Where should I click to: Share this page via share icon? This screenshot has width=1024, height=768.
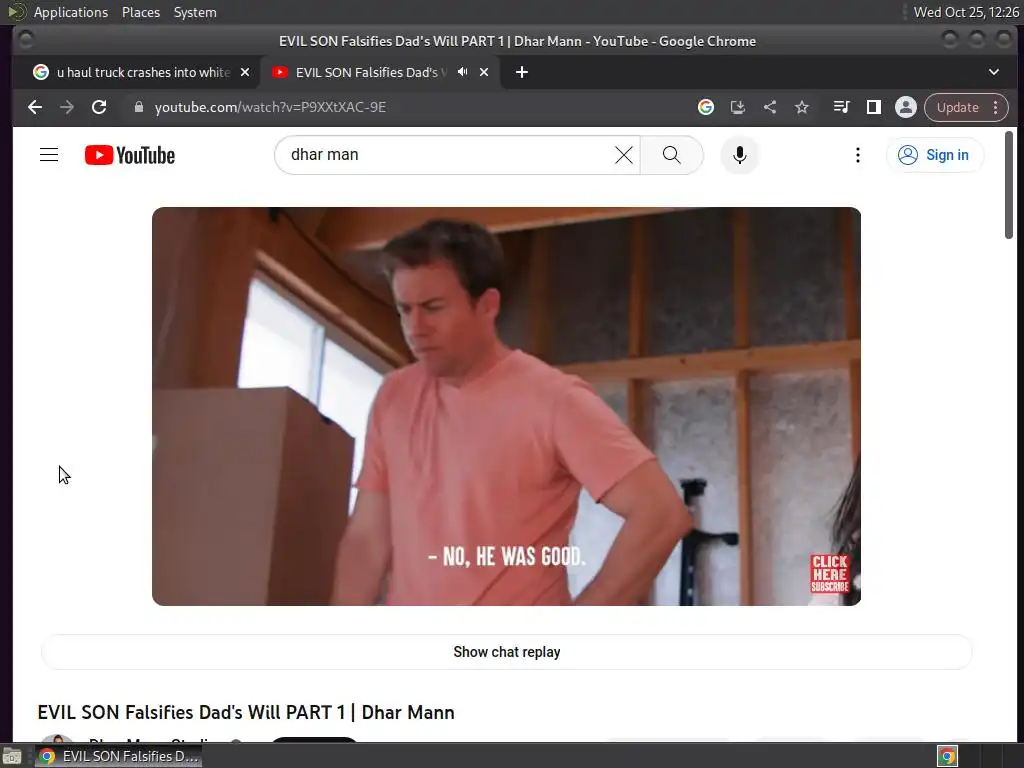[x=770, y=107]
